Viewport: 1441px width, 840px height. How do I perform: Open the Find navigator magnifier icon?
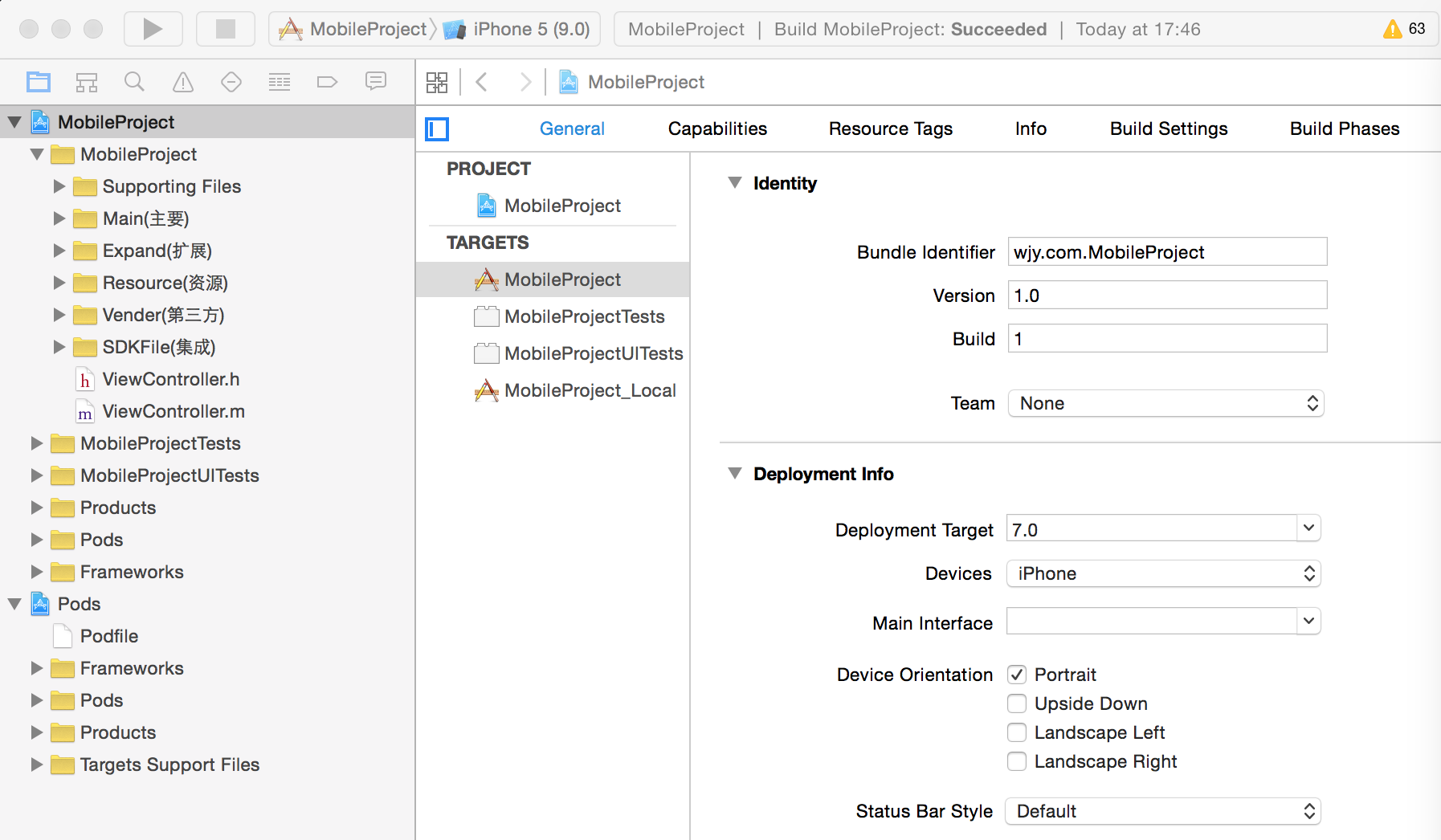coord(134,82)
